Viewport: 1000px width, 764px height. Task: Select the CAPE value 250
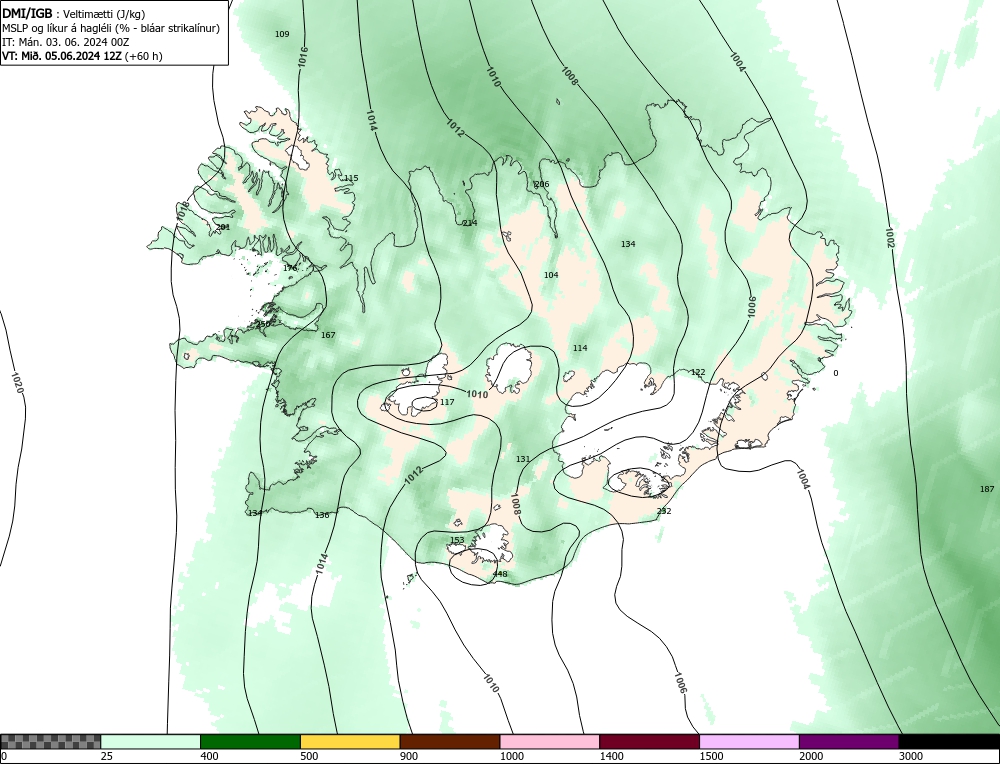point(263,324)
